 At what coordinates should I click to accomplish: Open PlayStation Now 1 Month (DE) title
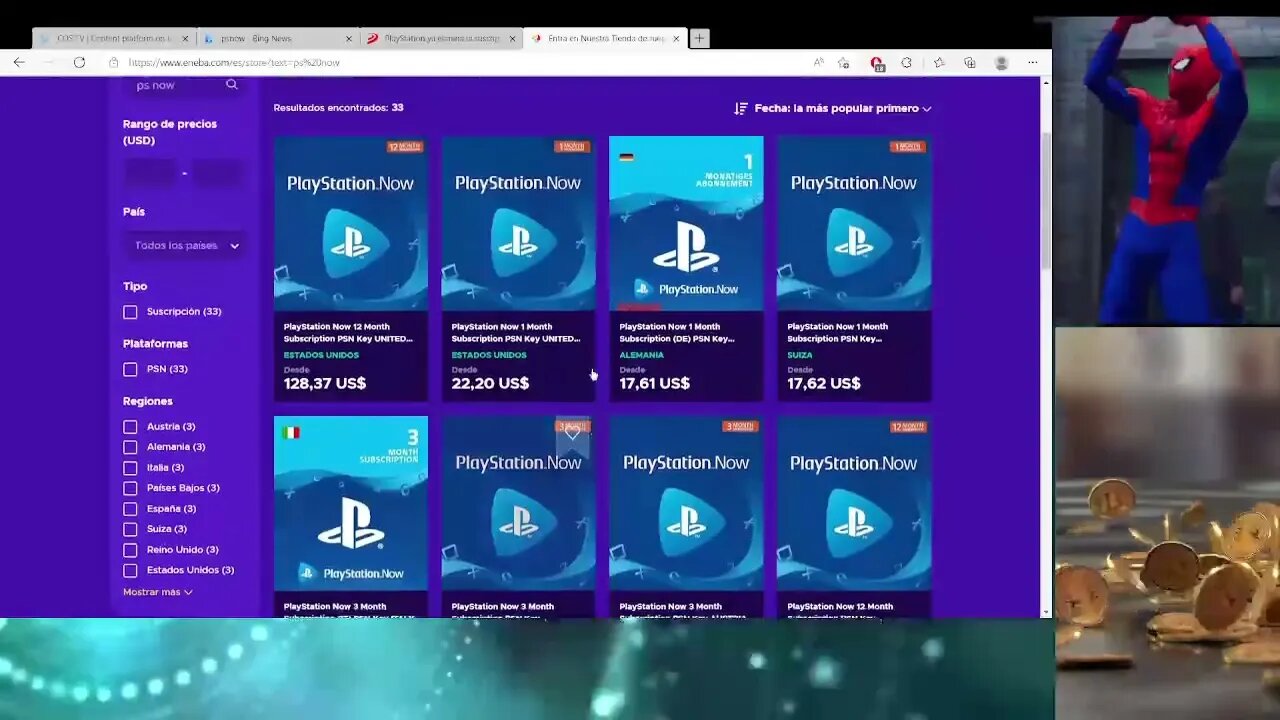(678, 332)
